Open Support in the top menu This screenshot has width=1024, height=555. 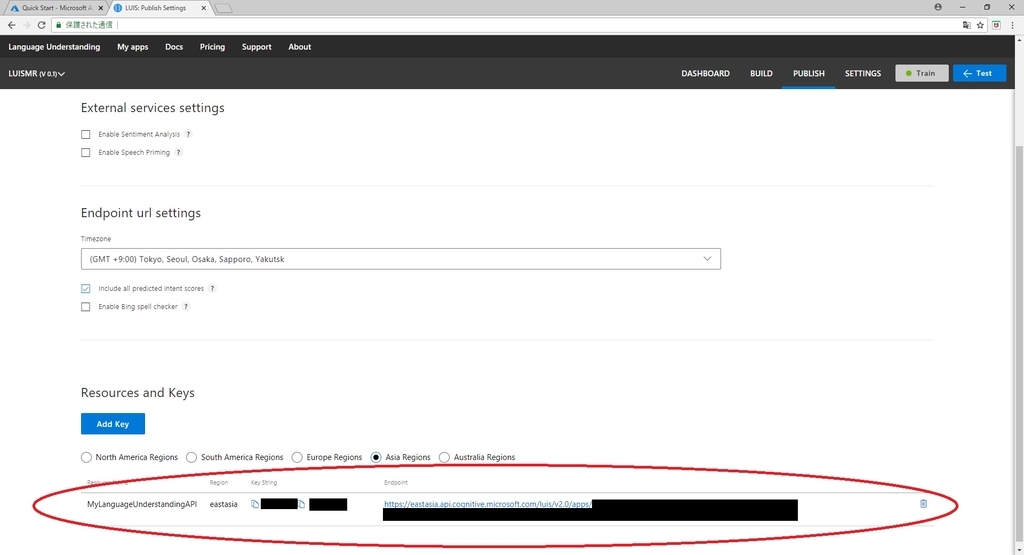257,47
